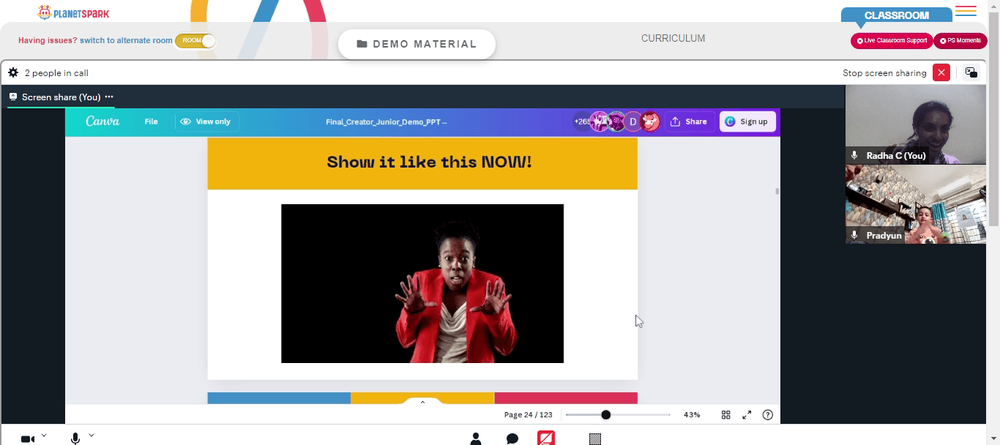Enter Canva fullscreen presentation mode
Image resolution: width=1000 pixels, height=445 pixels.
747,414
